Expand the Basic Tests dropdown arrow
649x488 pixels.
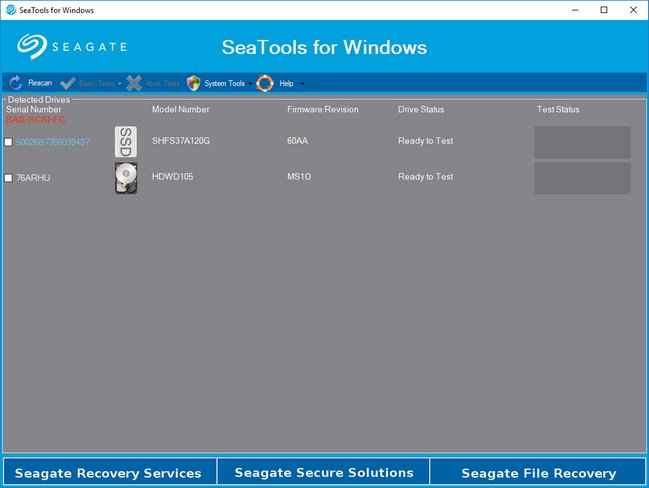click(x=120, y=84)
